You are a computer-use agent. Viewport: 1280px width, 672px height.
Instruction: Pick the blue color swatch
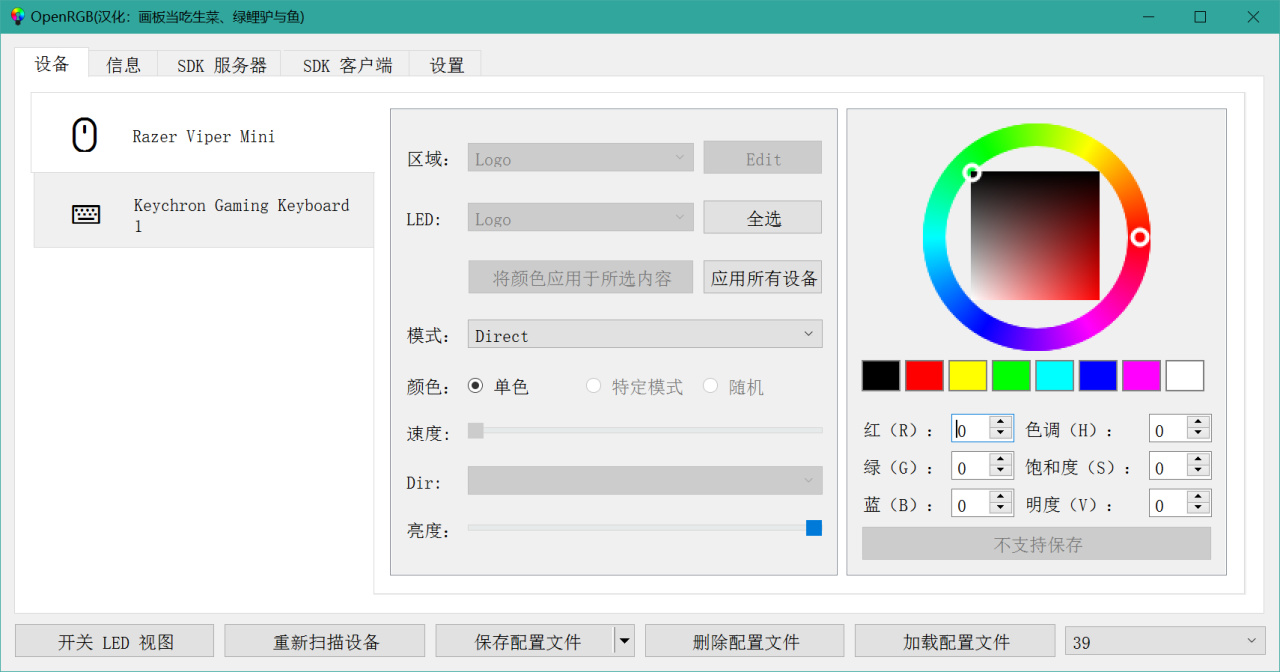[x=1098, y=375]
